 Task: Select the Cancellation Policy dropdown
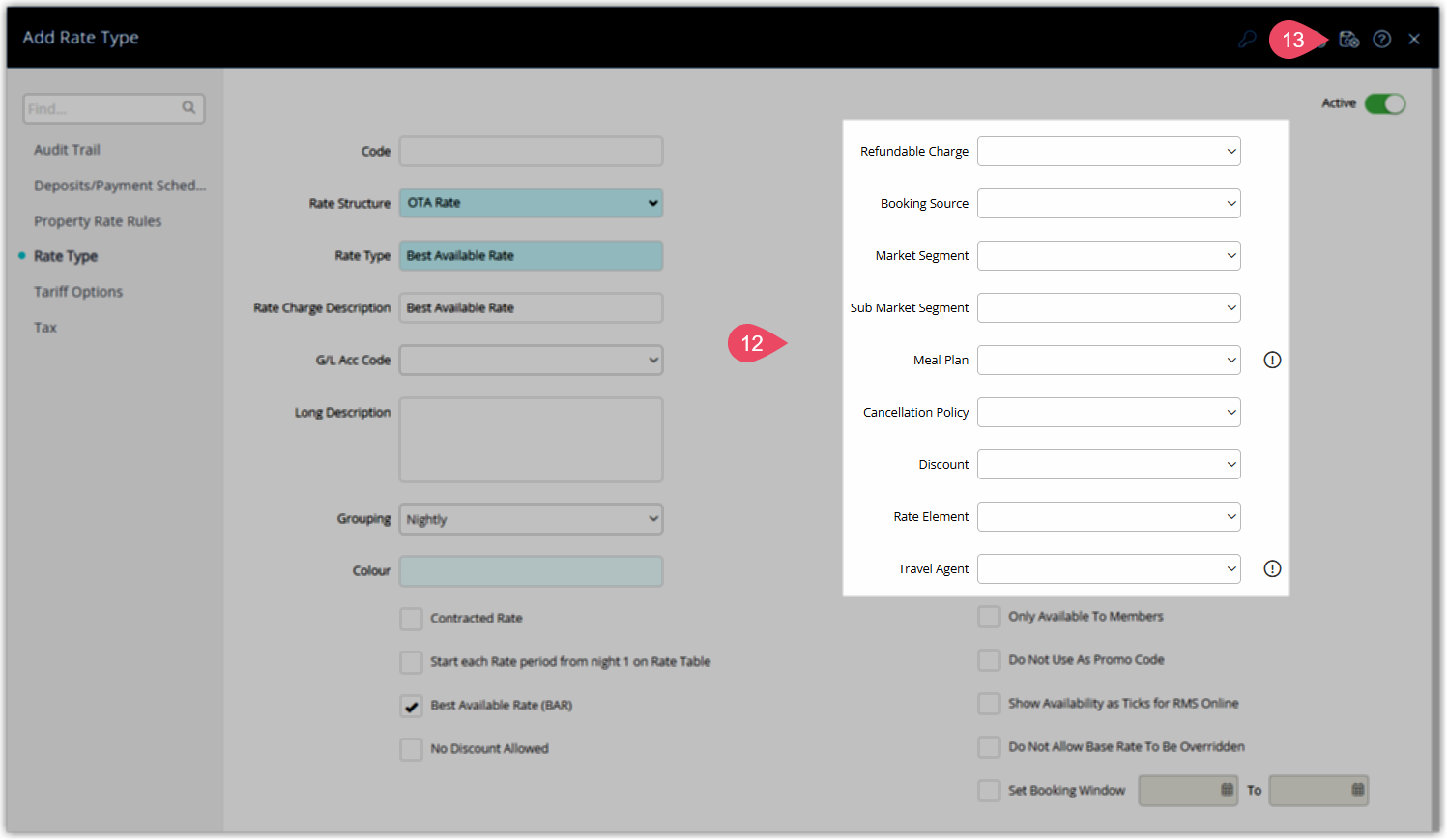pyautogui.click(x=1109, y=412)
